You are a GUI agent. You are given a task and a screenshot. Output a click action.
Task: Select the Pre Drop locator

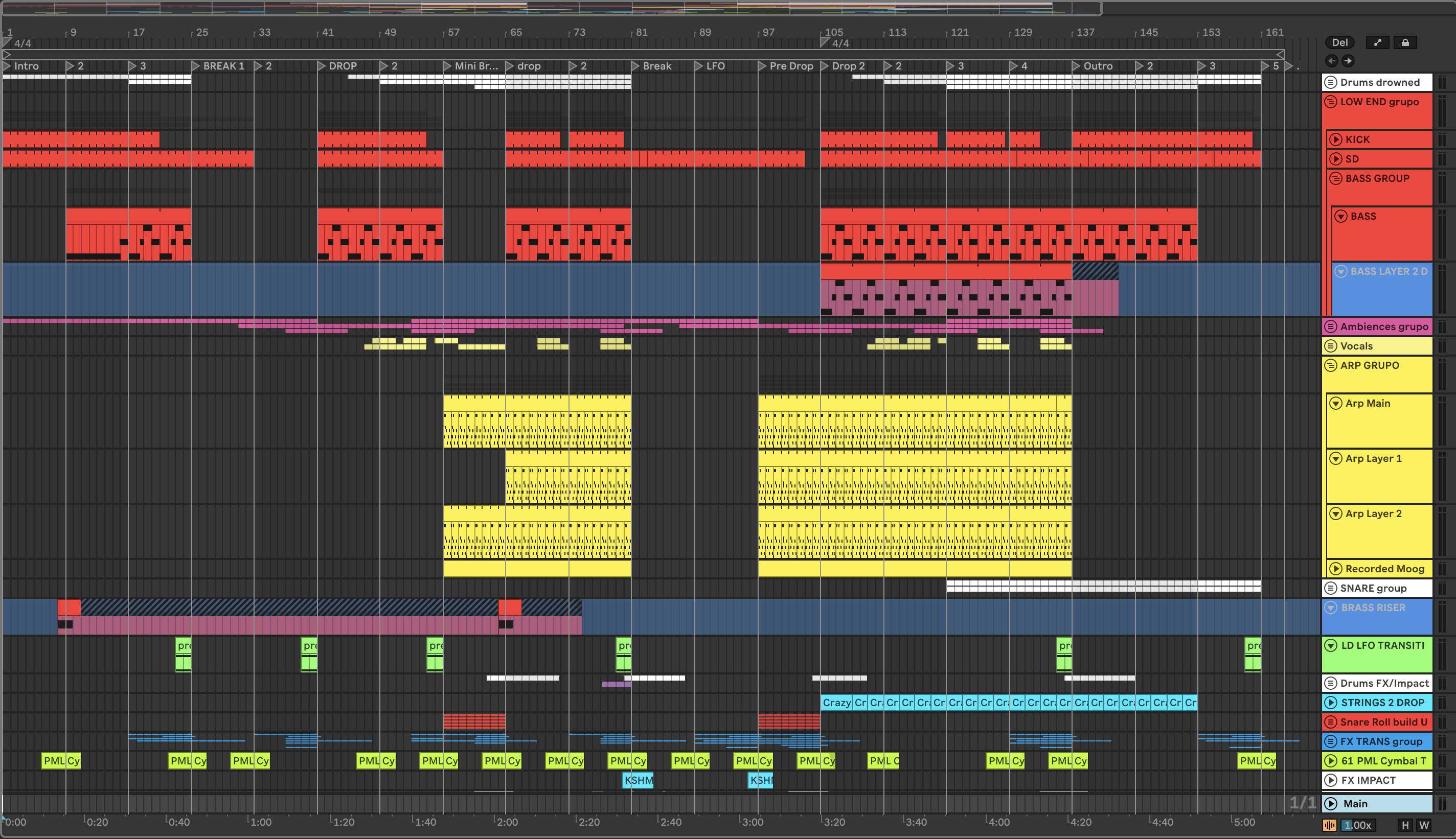[x=790, y=66]
